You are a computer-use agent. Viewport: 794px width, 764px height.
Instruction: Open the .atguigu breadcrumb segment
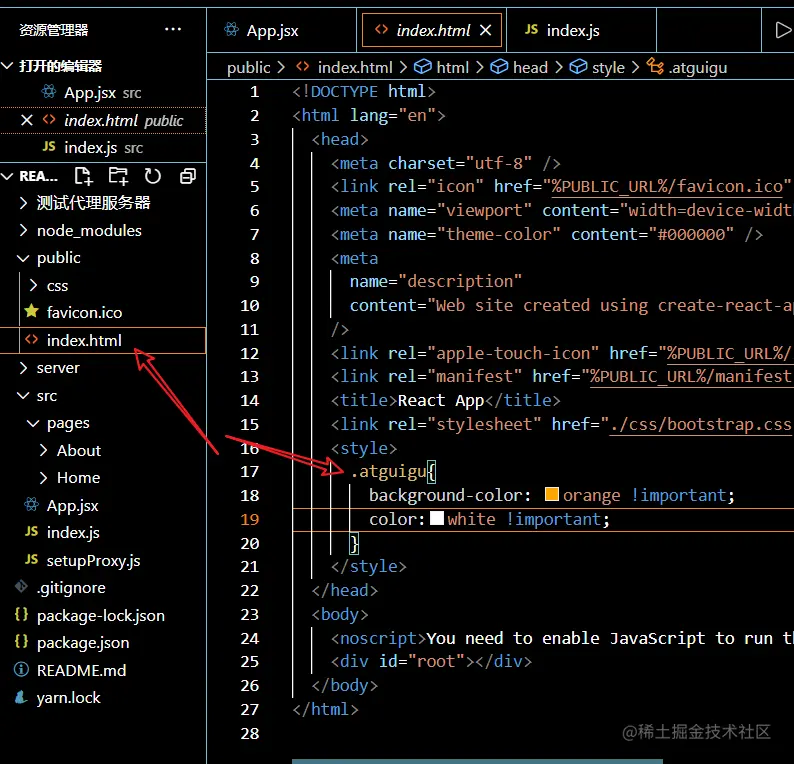coord(698,67)
